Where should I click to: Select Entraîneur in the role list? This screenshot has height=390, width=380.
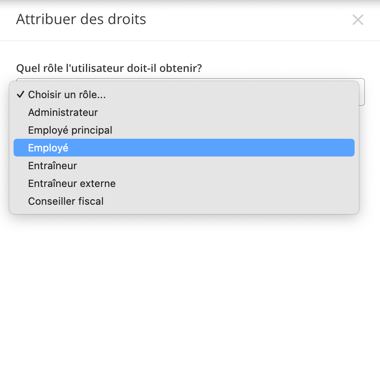(184, 166)
